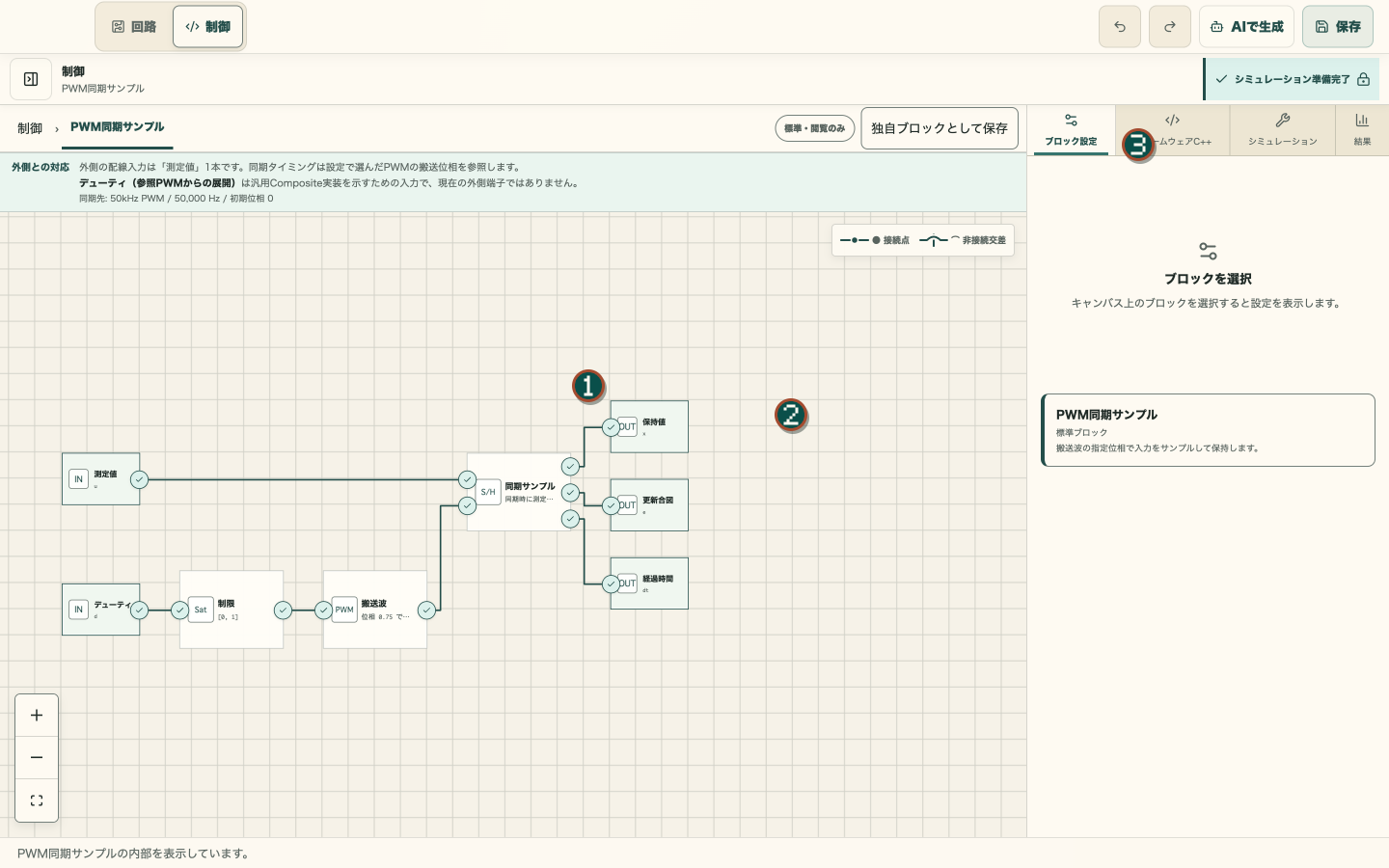Click the PWM同期サンプル breadcrumb tab
This screenshot has width=1389, height=868.
click(117, 127)
